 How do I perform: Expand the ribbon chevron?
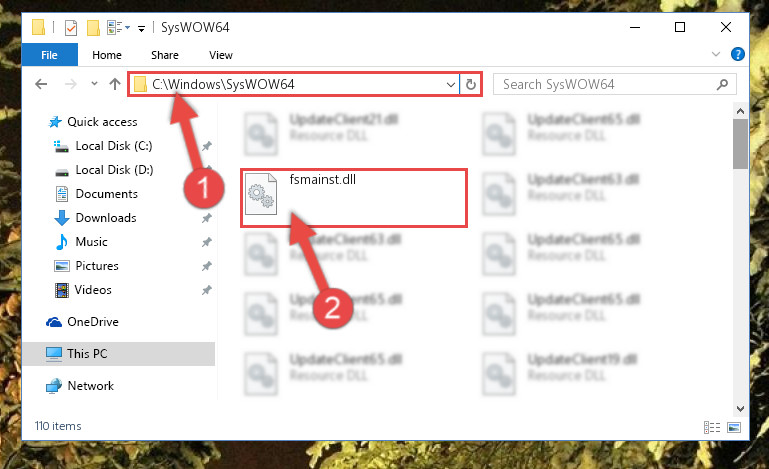point(716,54)
